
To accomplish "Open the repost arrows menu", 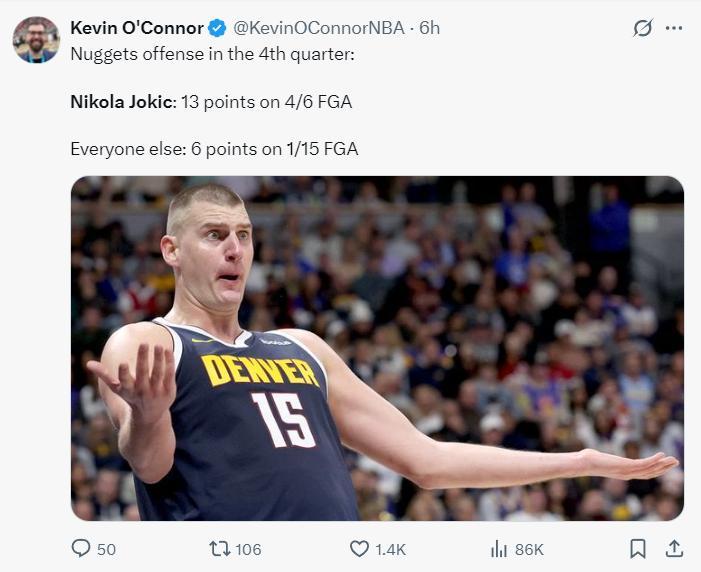I will pyautogui.click(x=219, y=548).
